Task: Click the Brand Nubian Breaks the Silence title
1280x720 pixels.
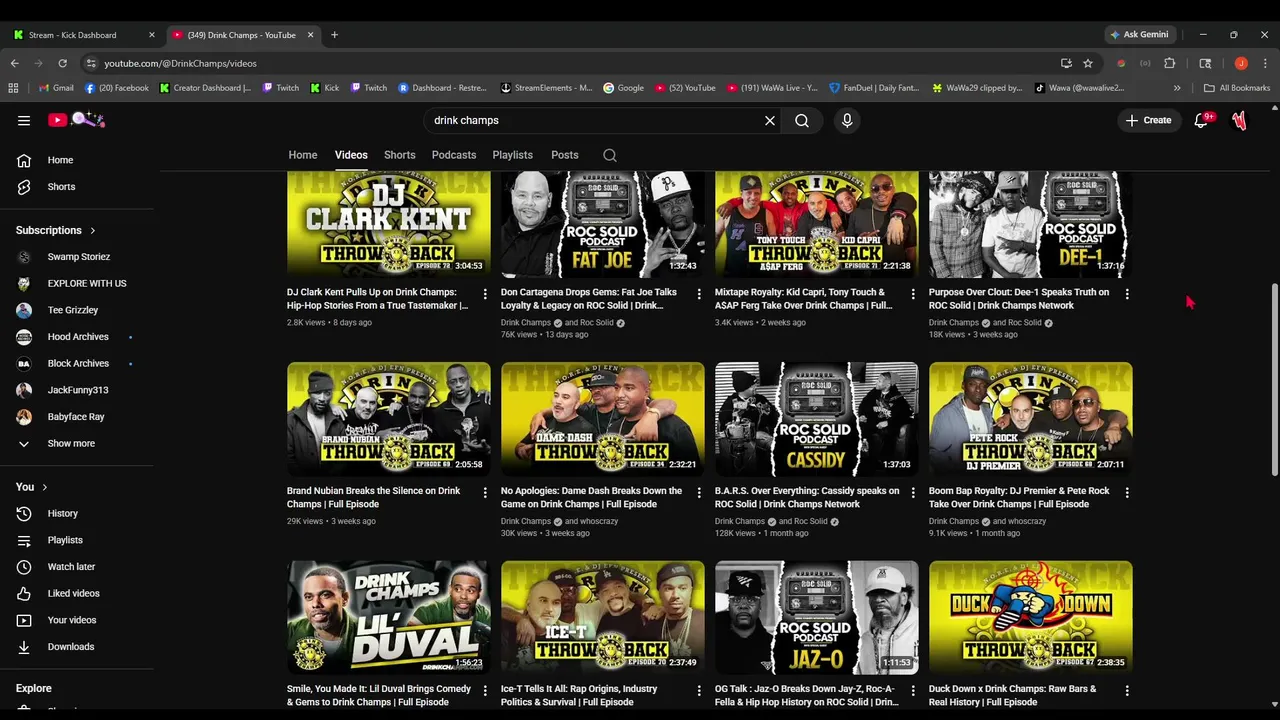Action: [x=374, y=497]
